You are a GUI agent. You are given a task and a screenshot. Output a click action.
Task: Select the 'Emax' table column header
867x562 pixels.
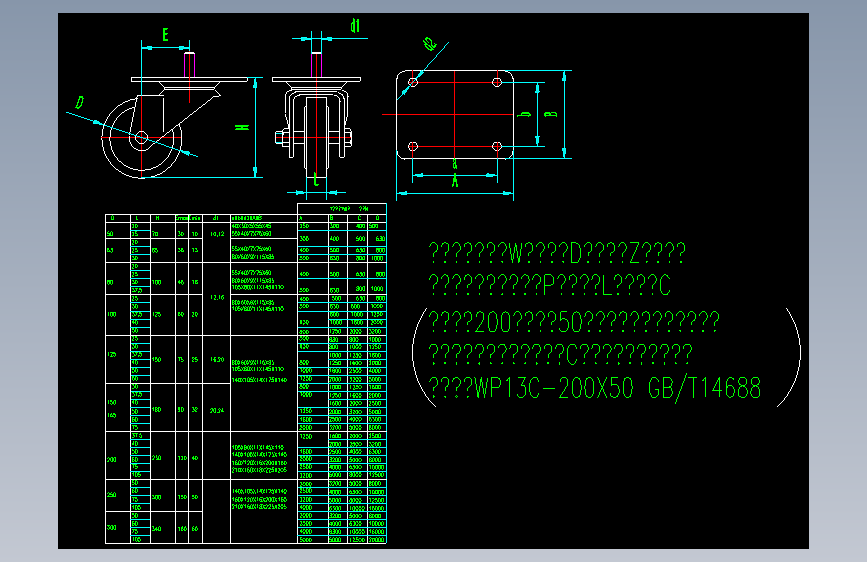(182, 218)
